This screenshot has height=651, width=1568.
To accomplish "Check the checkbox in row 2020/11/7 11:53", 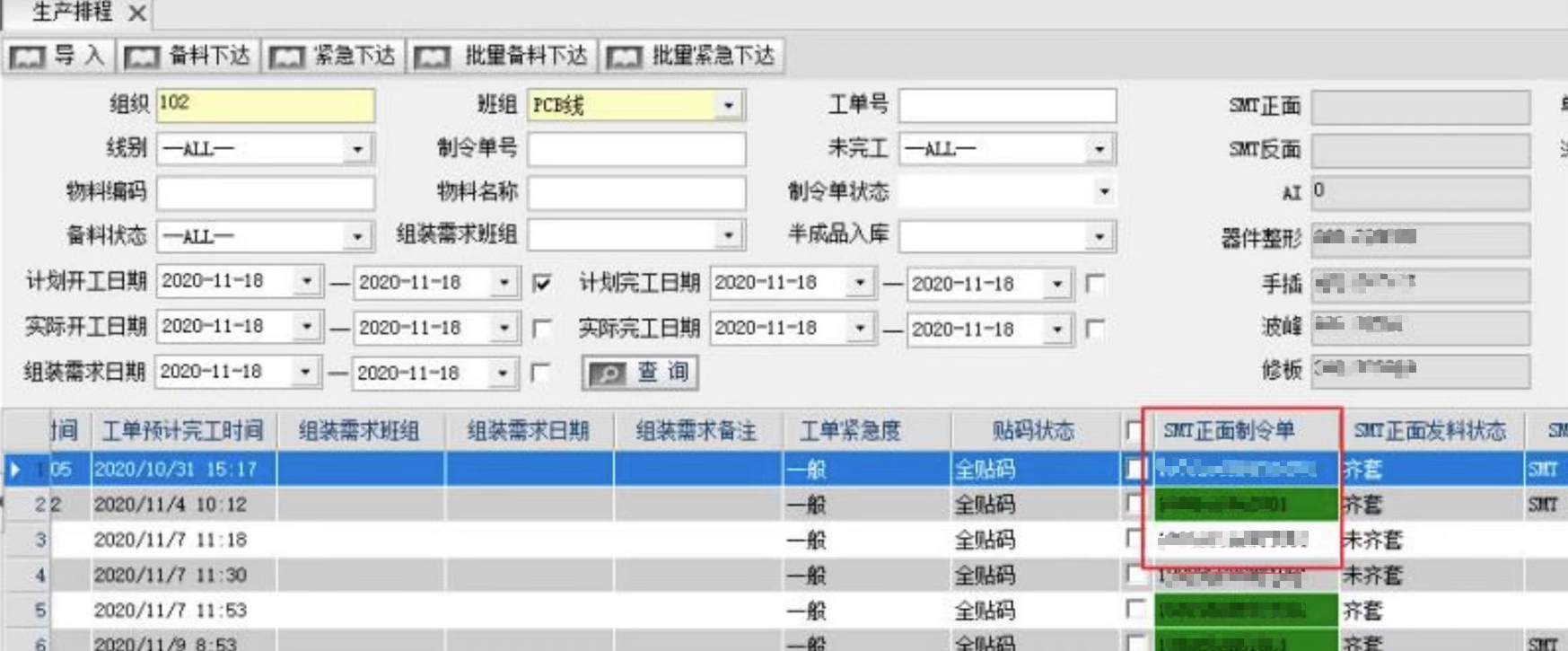I will (1134, 610).
